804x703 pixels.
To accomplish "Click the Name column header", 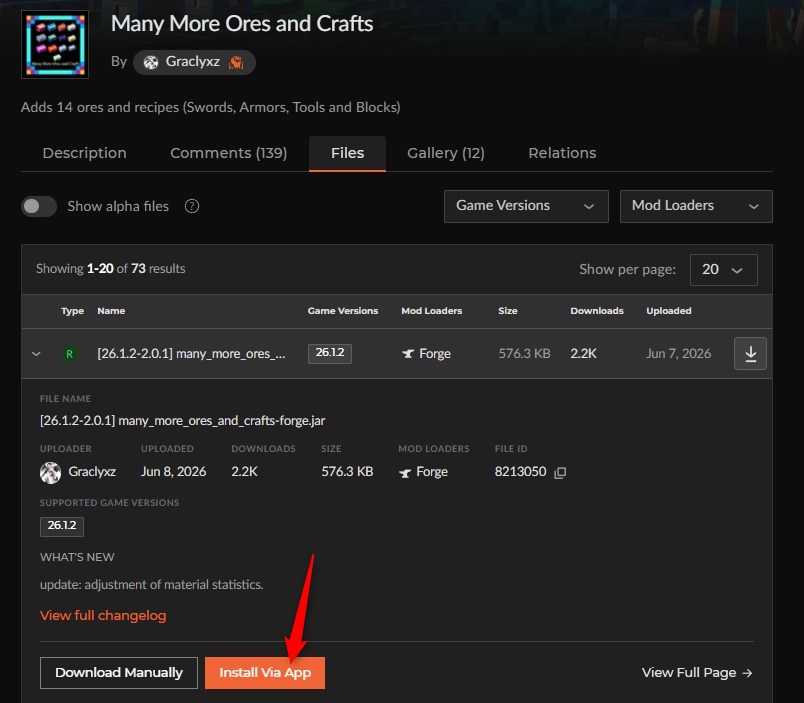I will pos(111,311).
